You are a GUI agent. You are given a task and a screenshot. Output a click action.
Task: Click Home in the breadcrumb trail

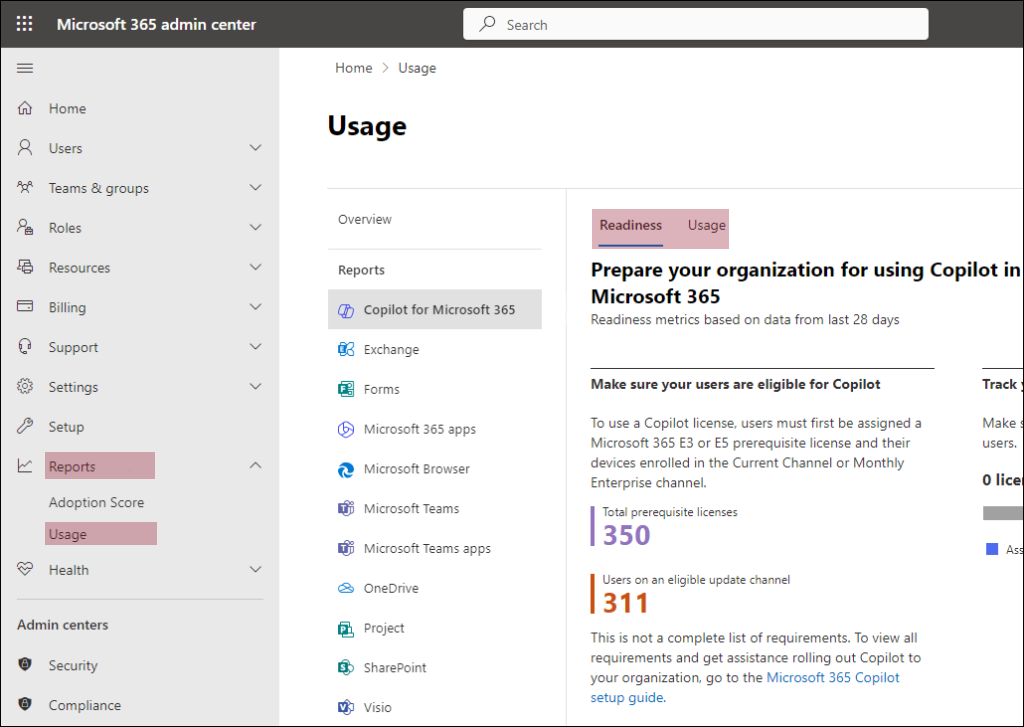point(353,67)
